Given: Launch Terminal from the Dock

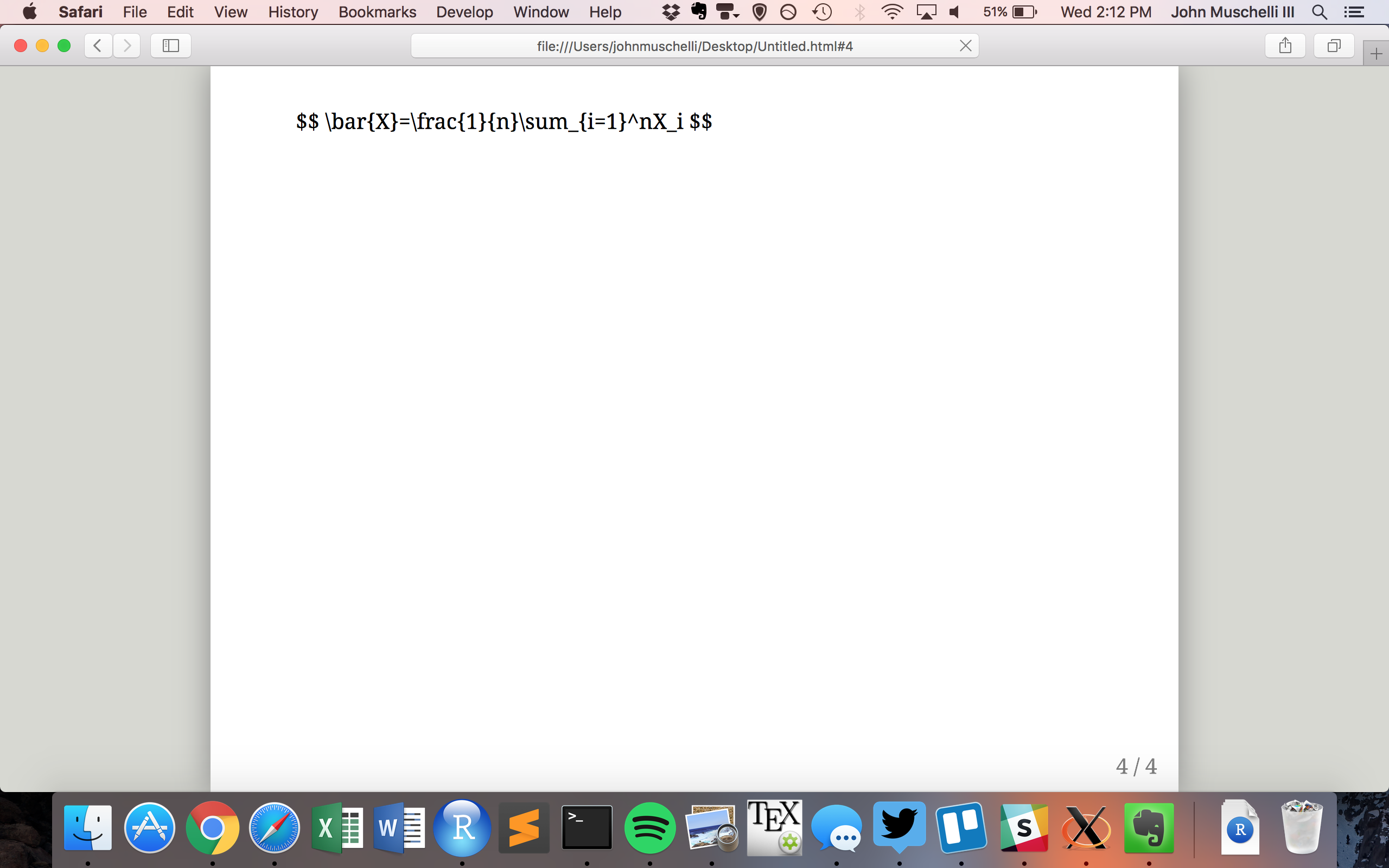Looking at the screenshot, I should click(x=588, y=827).
